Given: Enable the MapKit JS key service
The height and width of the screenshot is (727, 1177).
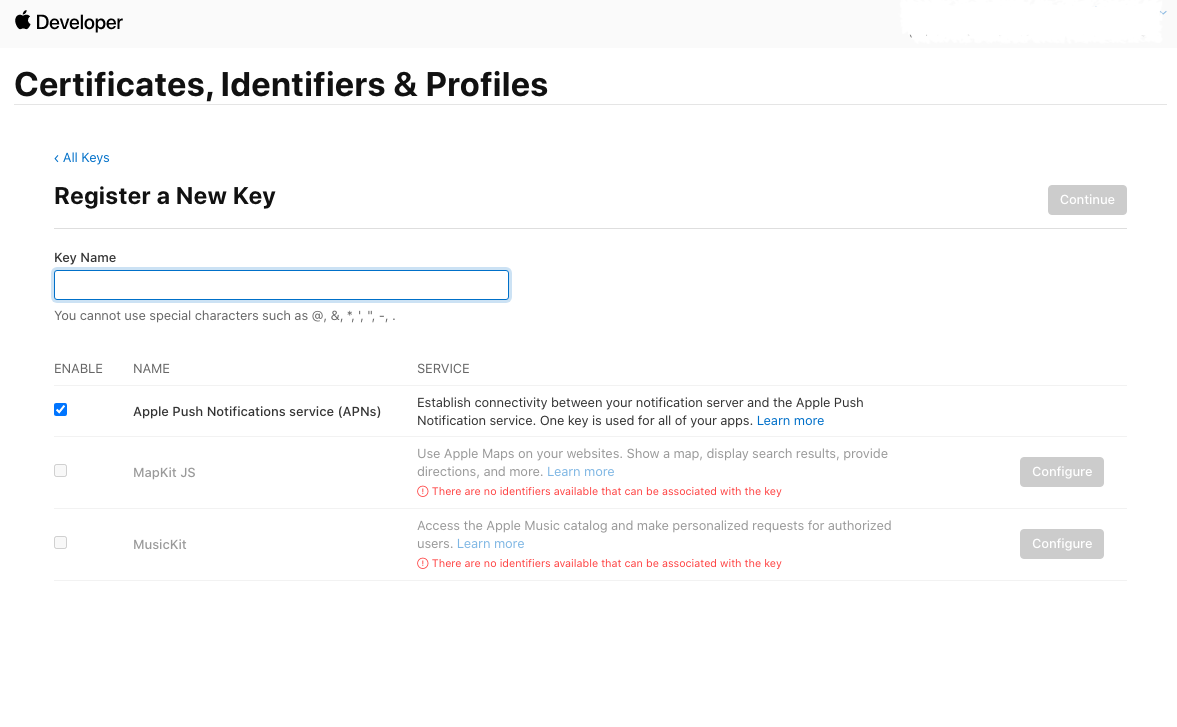Looking at the screenshot, I should (x=60, y=470).
